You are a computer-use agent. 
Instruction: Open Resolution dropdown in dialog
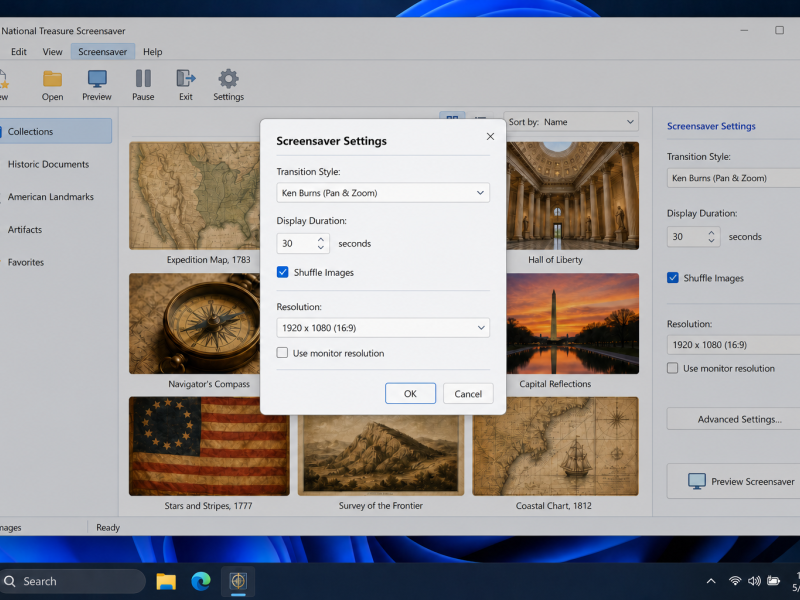click(x=383, y=328)
